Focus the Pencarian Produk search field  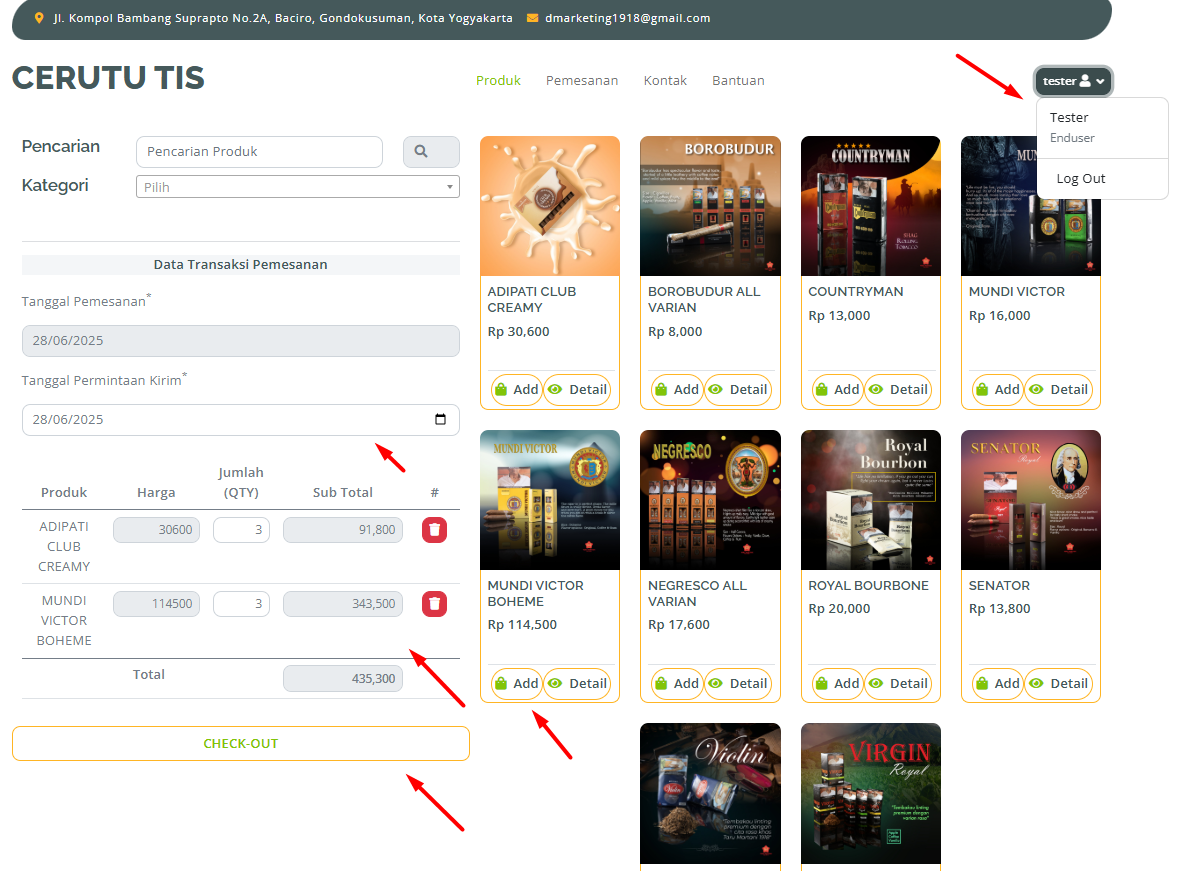[x=259, y=152]
